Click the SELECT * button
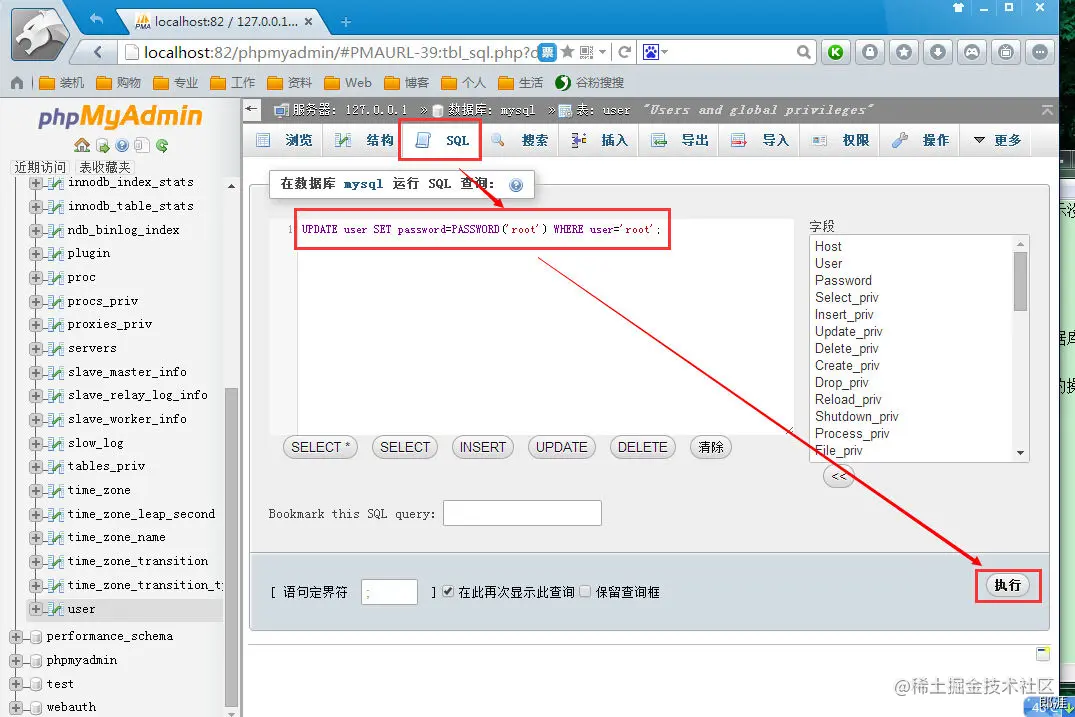1075x717 pixels. click(x=320, y=448)
